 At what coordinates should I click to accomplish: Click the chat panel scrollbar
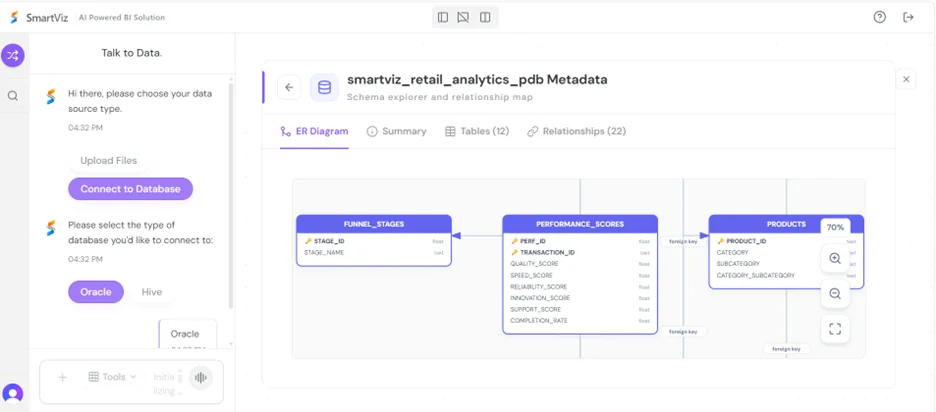point(231,197)
